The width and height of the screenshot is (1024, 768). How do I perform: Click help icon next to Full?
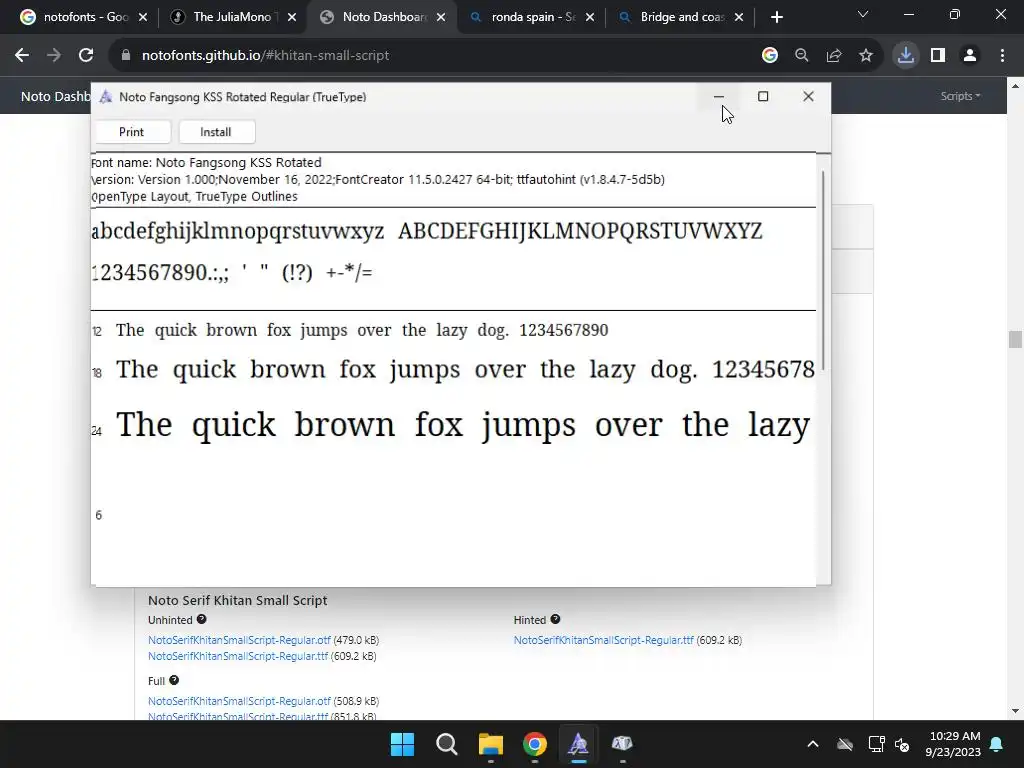pos(174,680)
